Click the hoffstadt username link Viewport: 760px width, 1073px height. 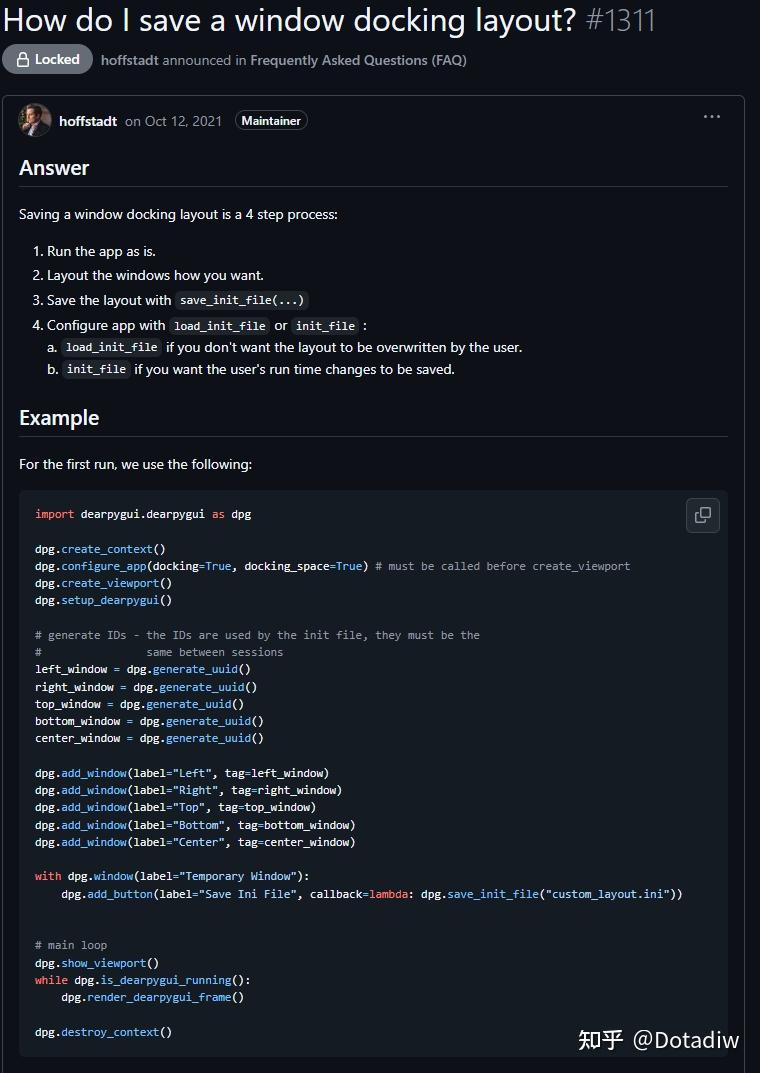coord(88,120)
